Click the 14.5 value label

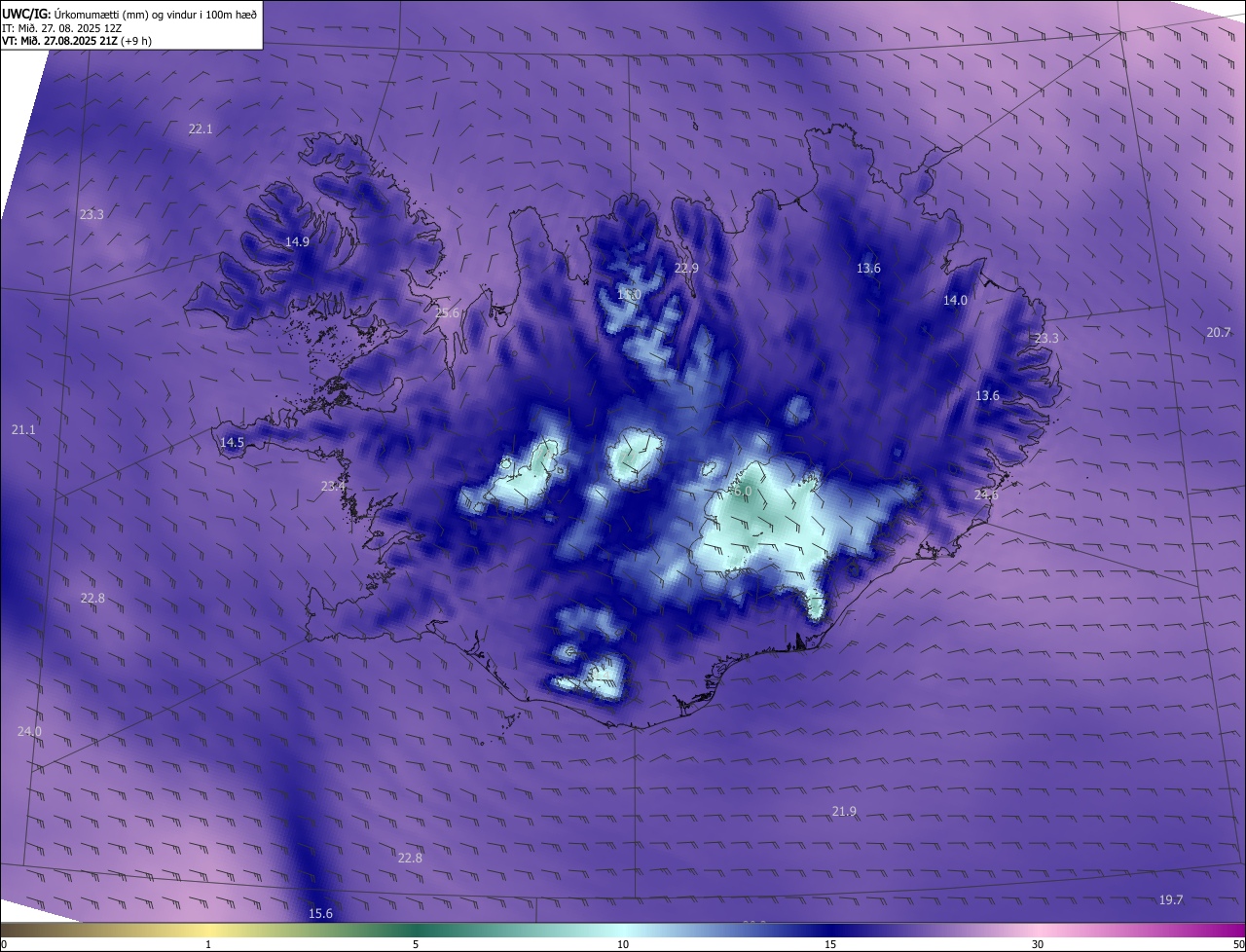point(232,442)
